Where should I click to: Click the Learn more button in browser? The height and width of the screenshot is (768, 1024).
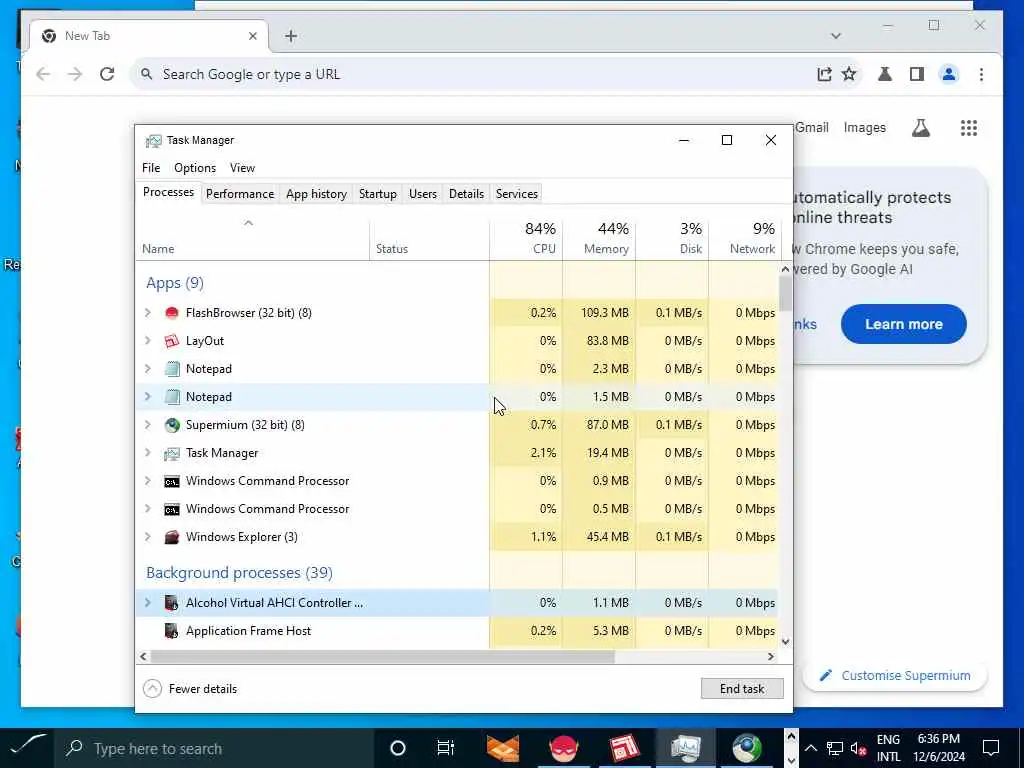904,325
